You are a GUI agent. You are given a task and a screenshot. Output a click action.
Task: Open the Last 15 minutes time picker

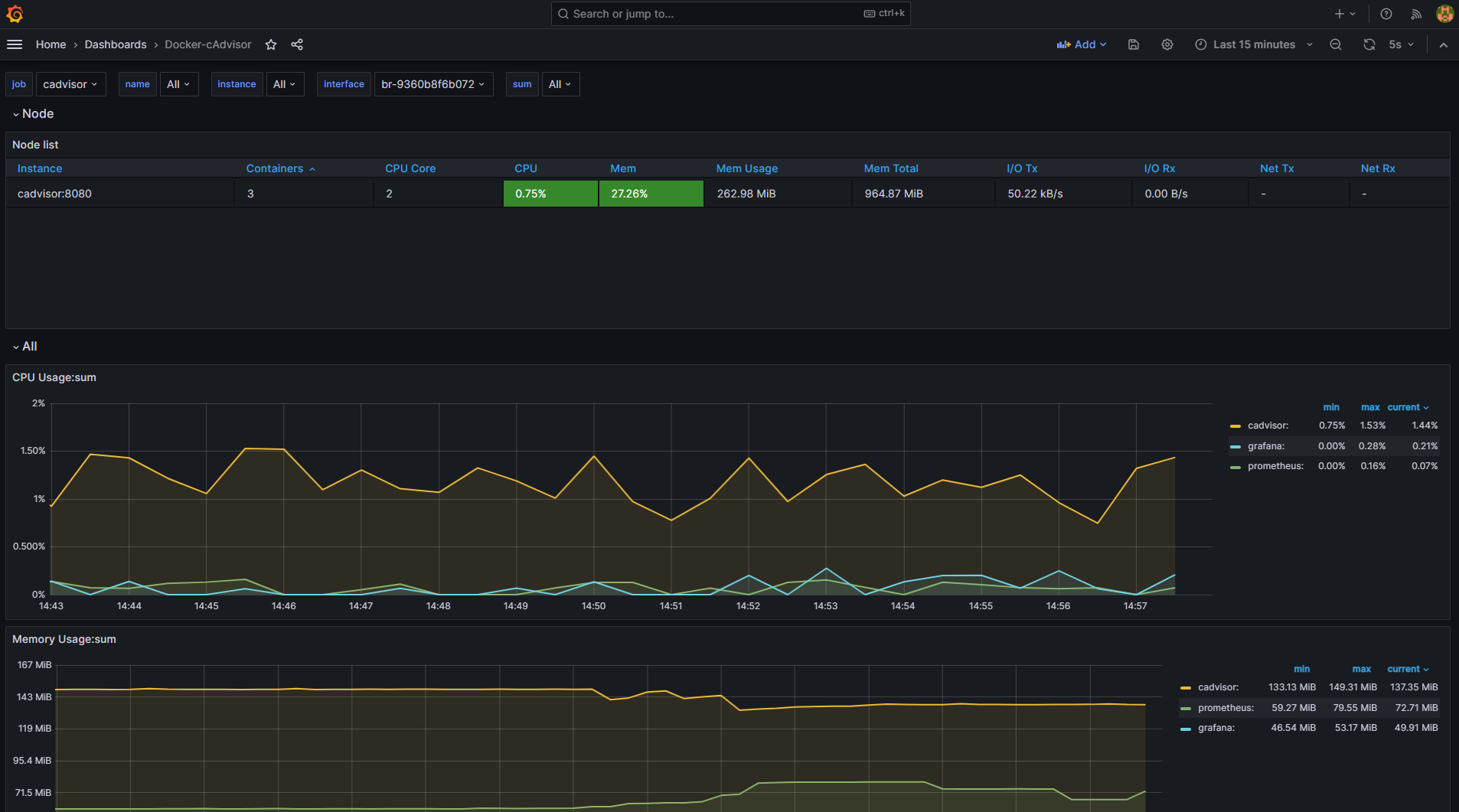pyautogui.click(x=1254, y=44)
